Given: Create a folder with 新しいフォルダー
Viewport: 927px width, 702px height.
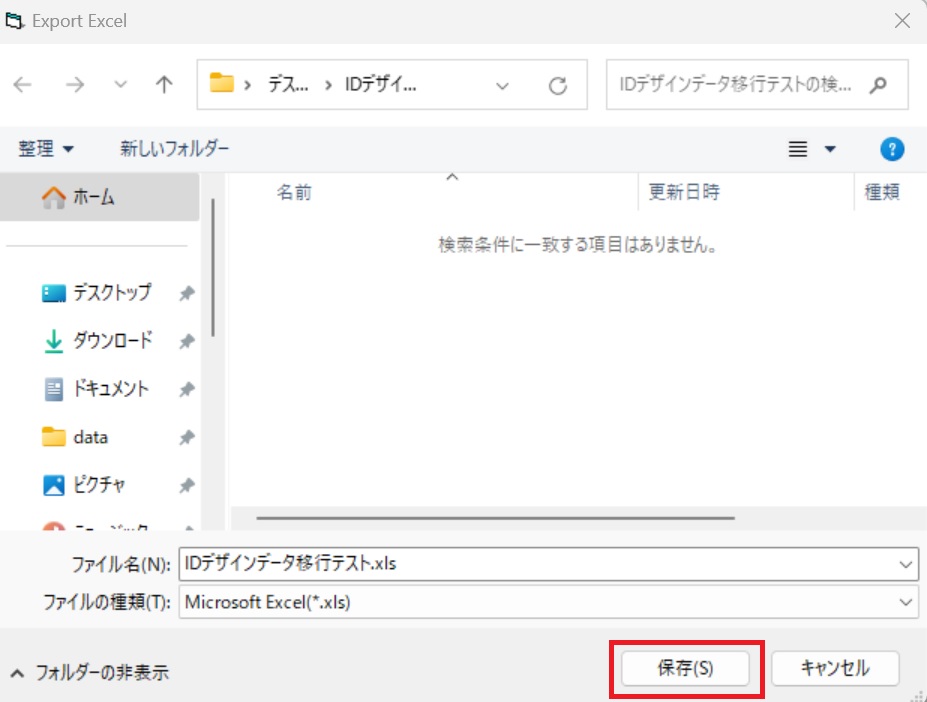Looking at the screenshot, I should click(x=173, y=148).
